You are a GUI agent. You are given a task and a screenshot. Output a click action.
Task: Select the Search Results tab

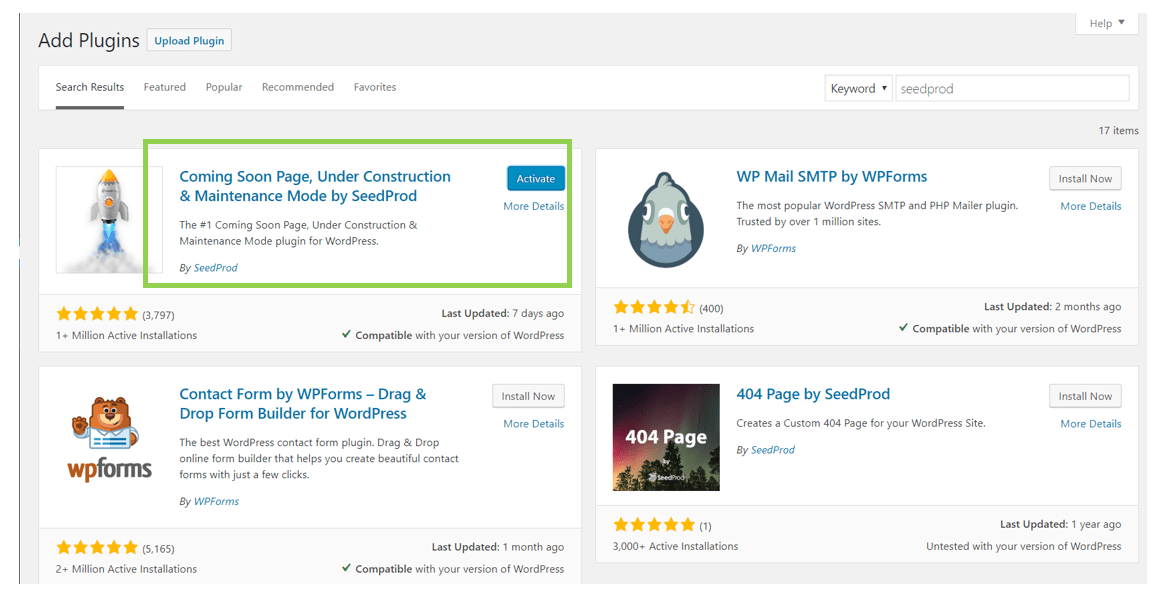[90, 87]
